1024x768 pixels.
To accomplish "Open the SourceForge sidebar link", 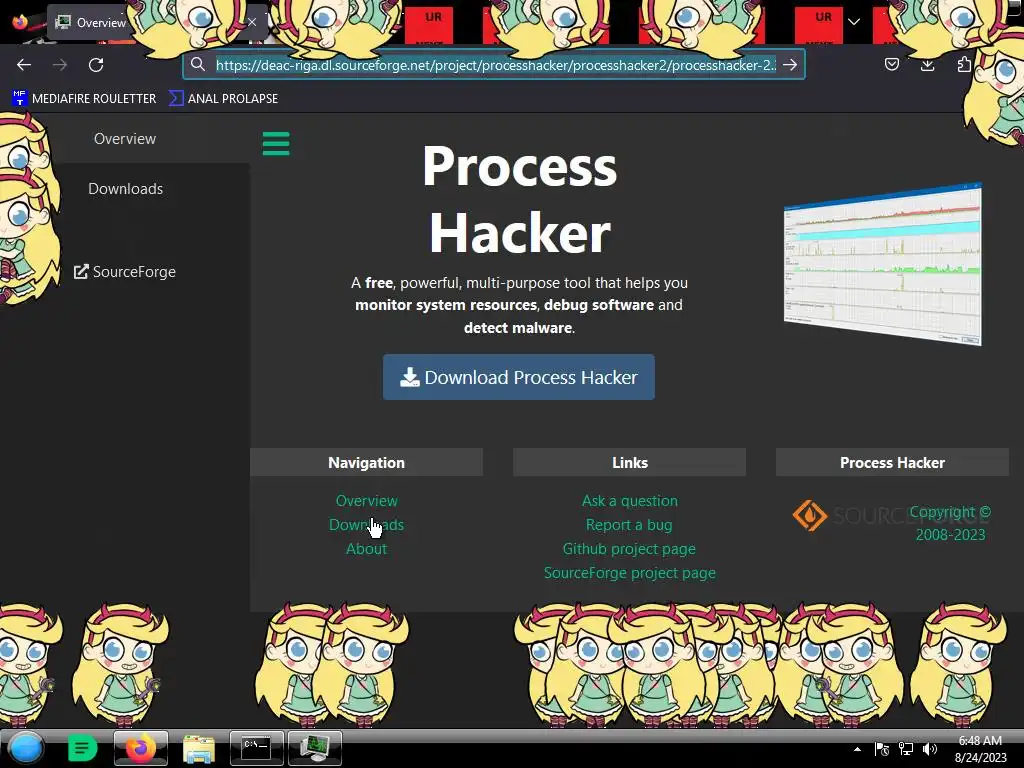I will coord(125,272).
